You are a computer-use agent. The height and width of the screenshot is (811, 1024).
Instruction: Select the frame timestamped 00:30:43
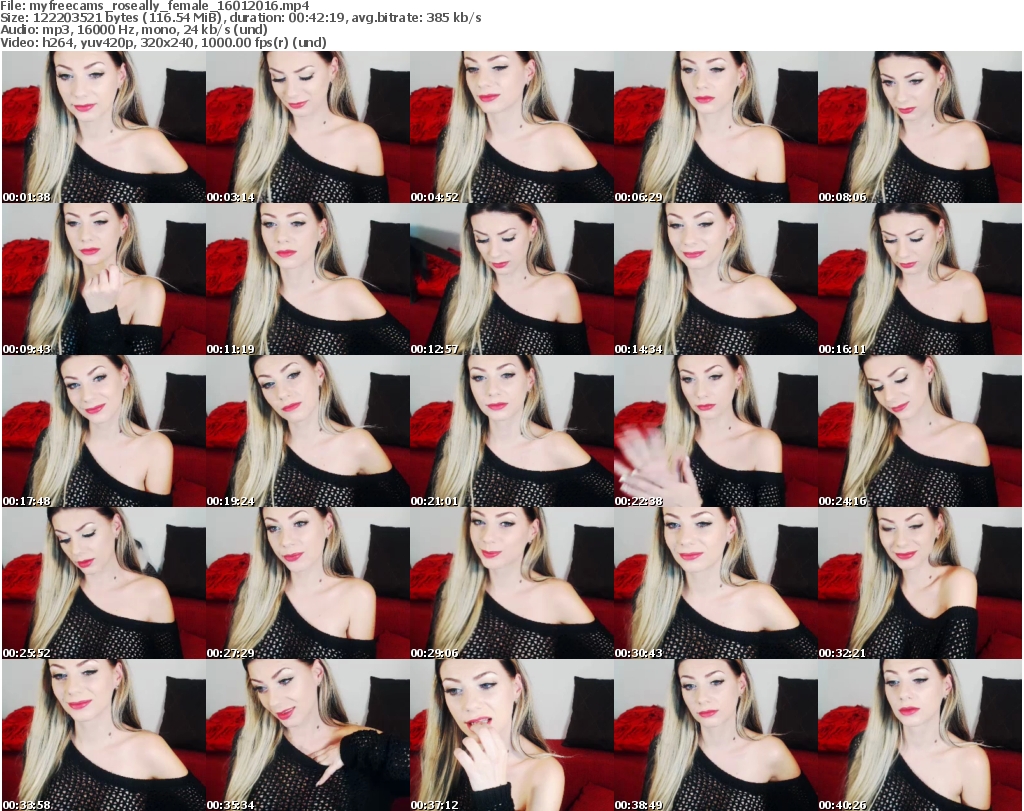[716, 582]
